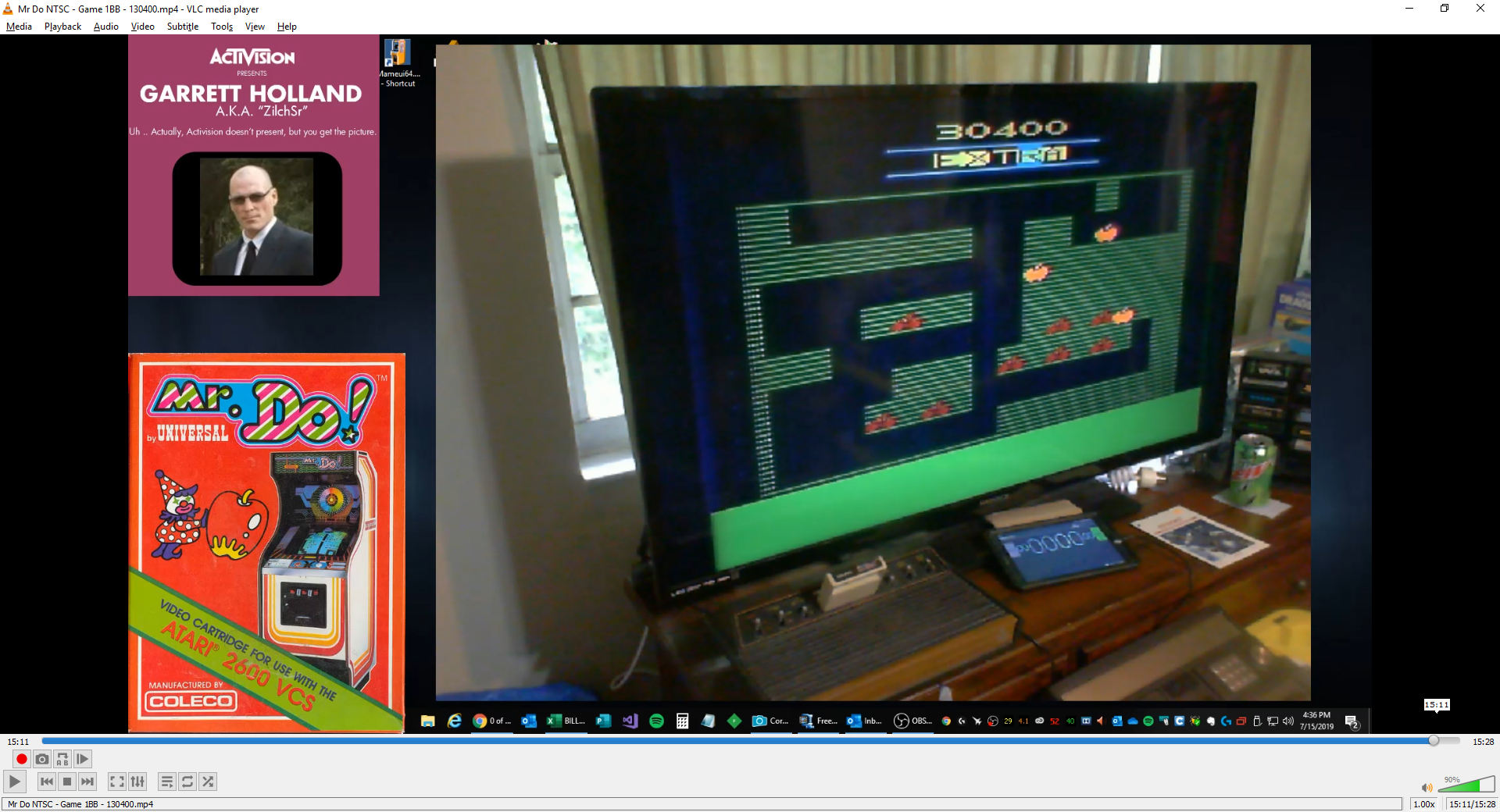This screenshot has width=1500, height=812.
Task: Click the red Record button
Action: (x=22, y=759)
